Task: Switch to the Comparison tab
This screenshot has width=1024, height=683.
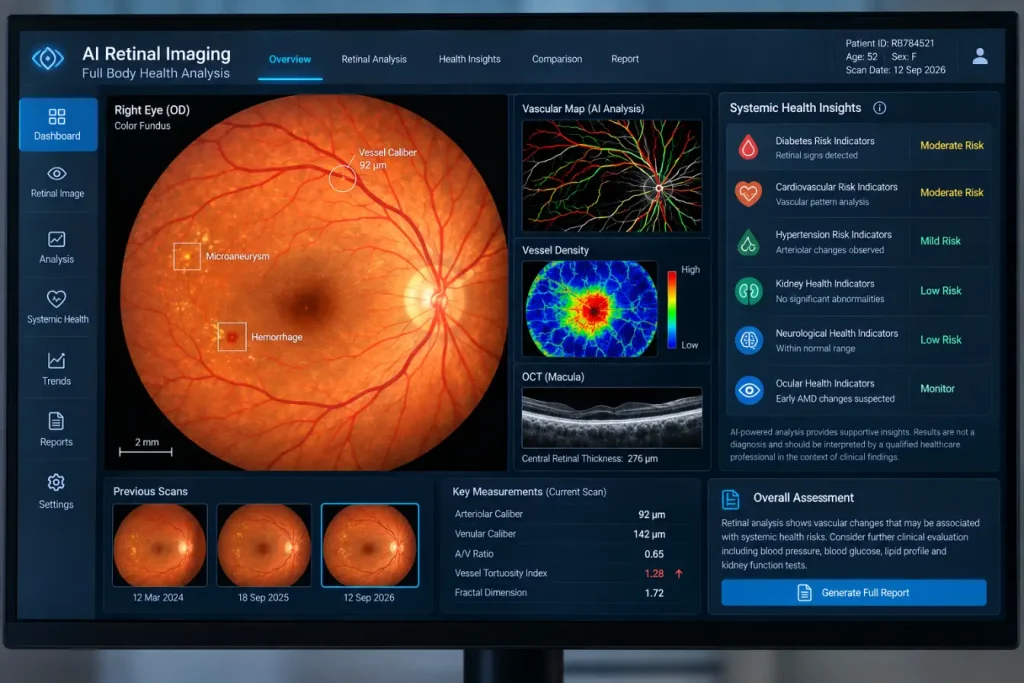Action: (557, 59)
